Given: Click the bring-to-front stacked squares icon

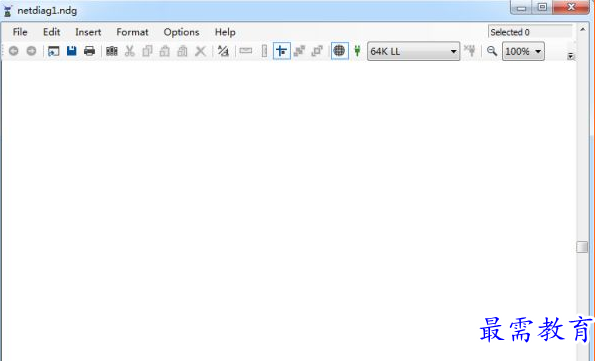Looking at the screenshot, I should [299, 51].
